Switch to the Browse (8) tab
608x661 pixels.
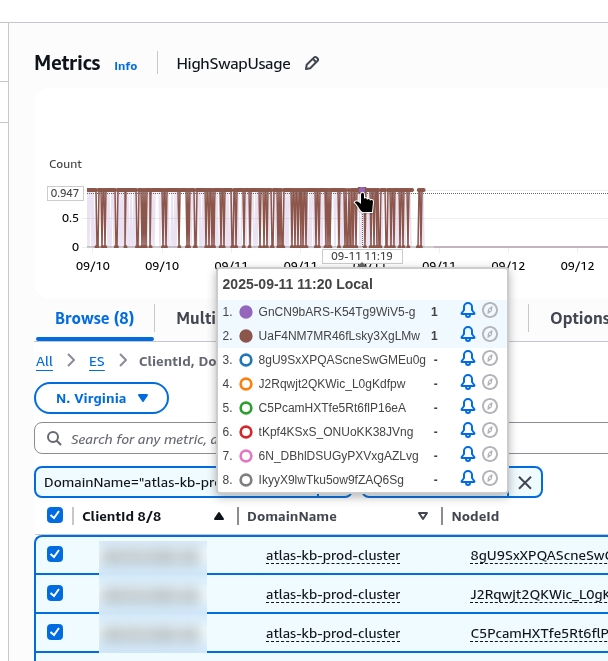point(94,318)
